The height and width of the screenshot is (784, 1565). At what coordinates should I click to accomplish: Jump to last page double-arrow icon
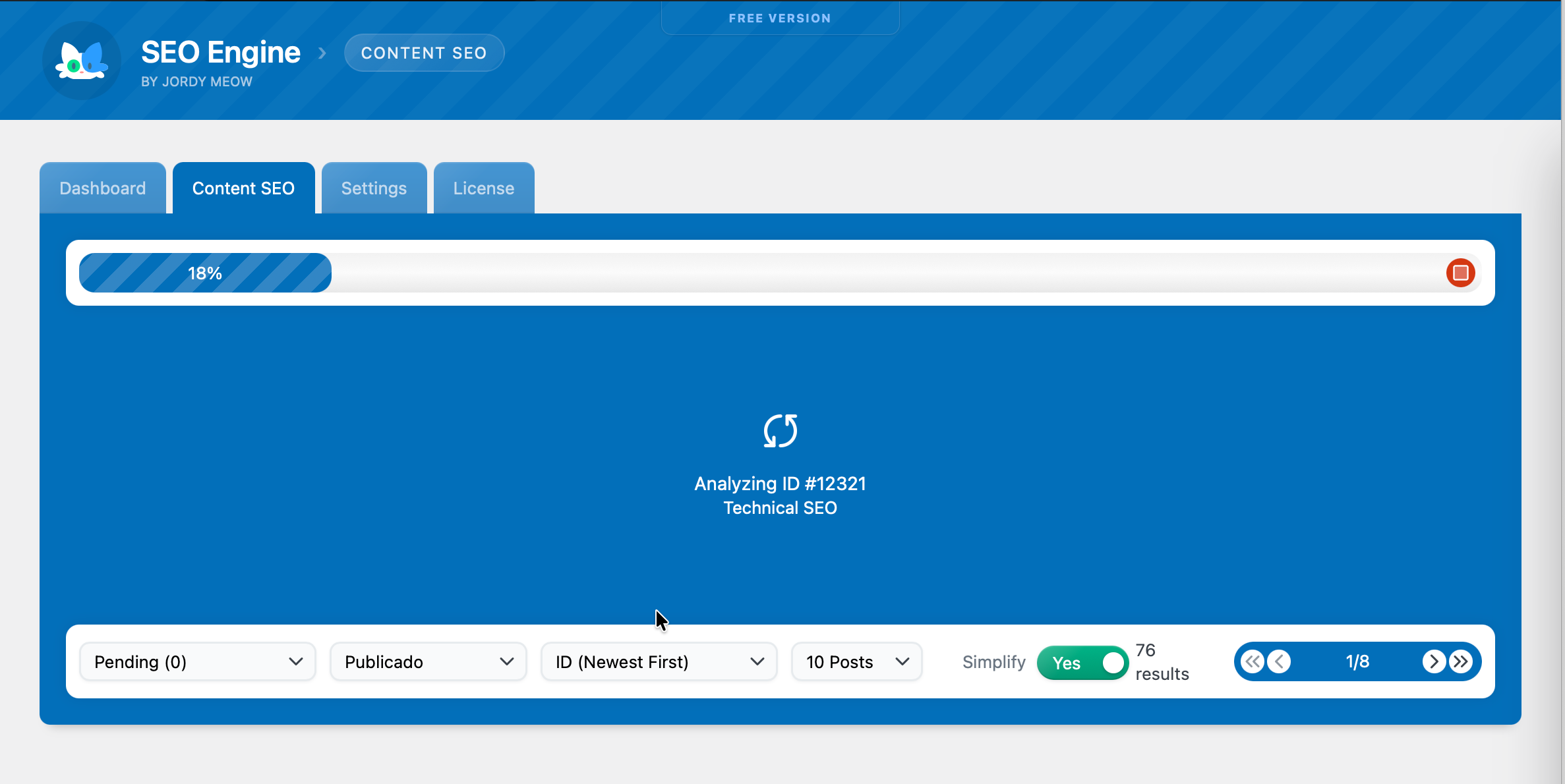click(x=1461, y=661)
